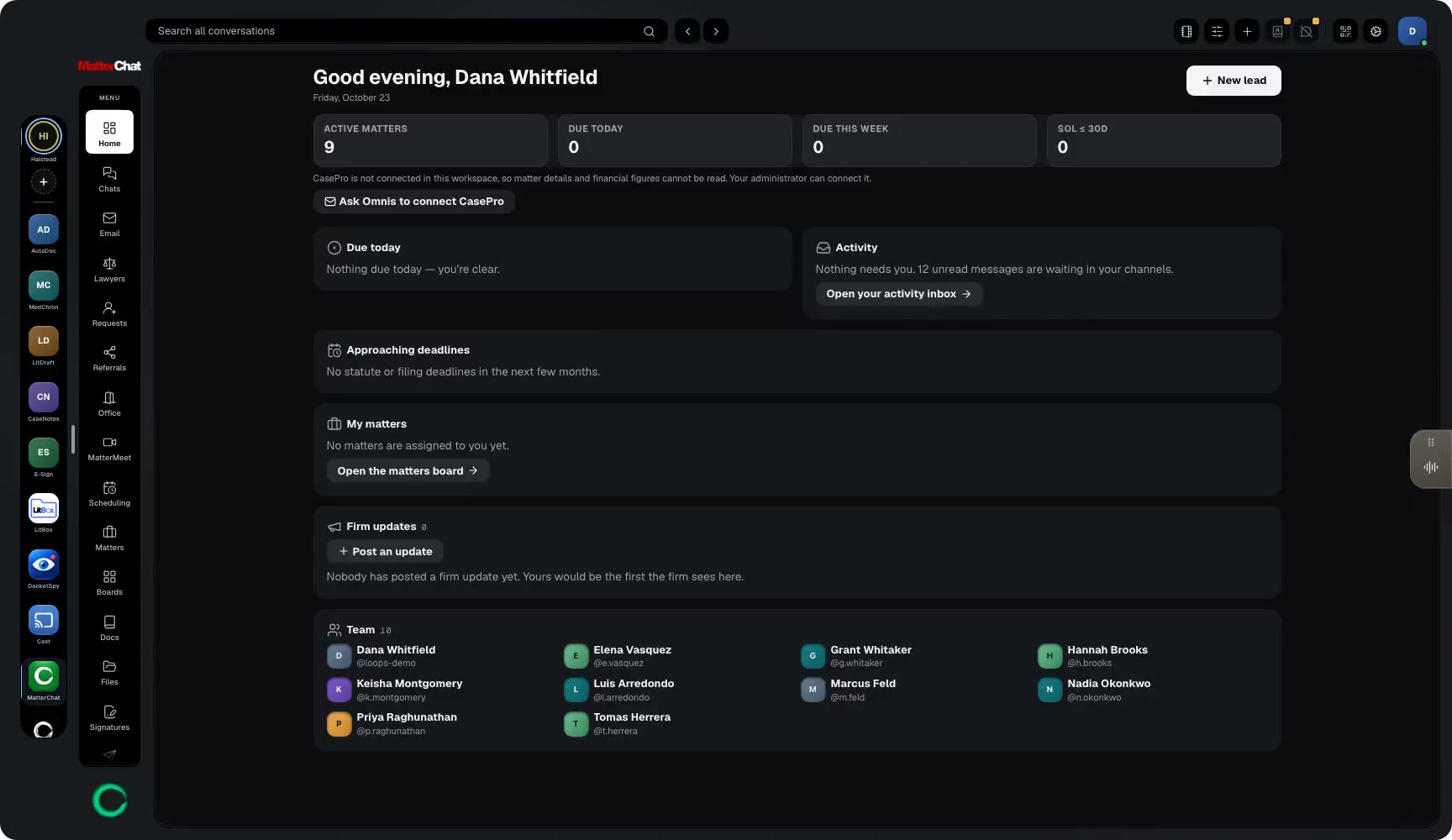Image resolution: width=1452 pixels, height=840 pixels.
Task: Open the Cast app
Action: pyautogui.click(x=44, y=620)
